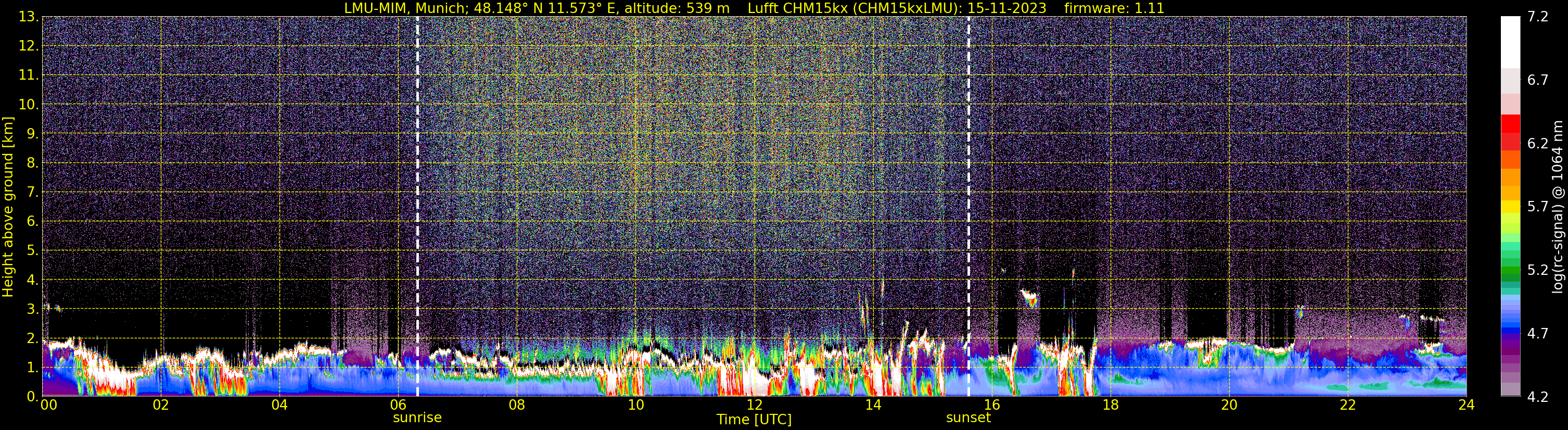Click height-axis tick label '5.'
The height and width of the screenshot is (430, 1568).
click(x=32, y=251)
